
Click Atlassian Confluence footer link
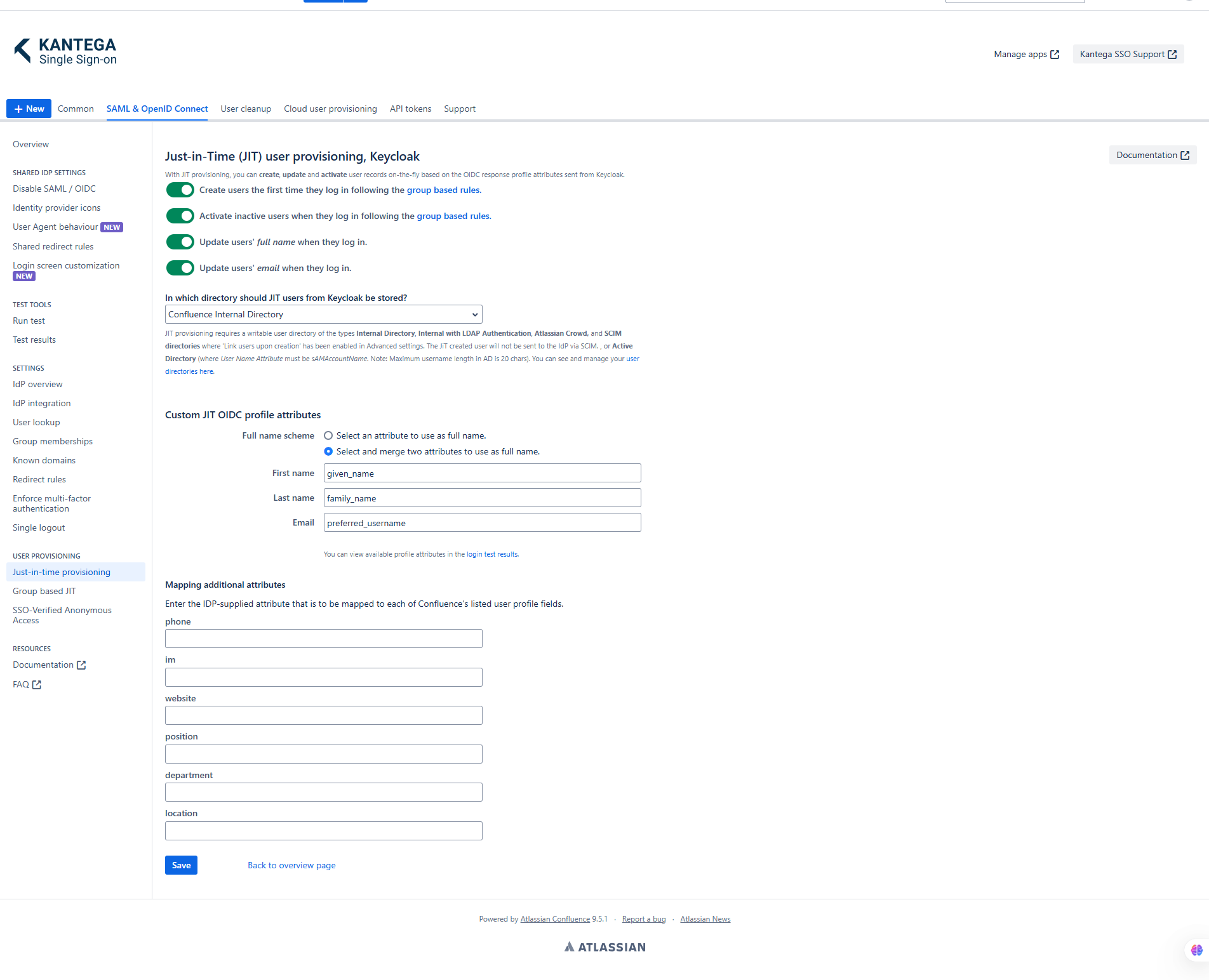coord(555,920)
